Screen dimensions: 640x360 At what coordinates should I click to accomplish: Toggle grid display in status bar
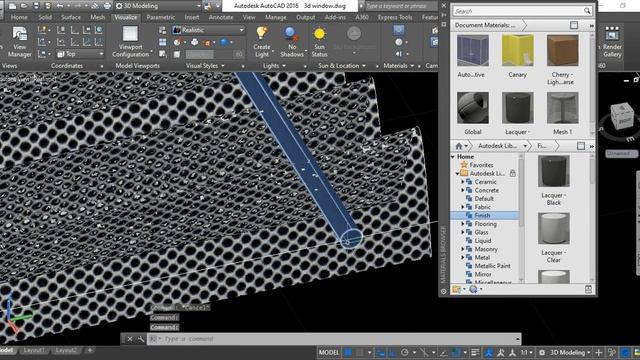[348, 352]
